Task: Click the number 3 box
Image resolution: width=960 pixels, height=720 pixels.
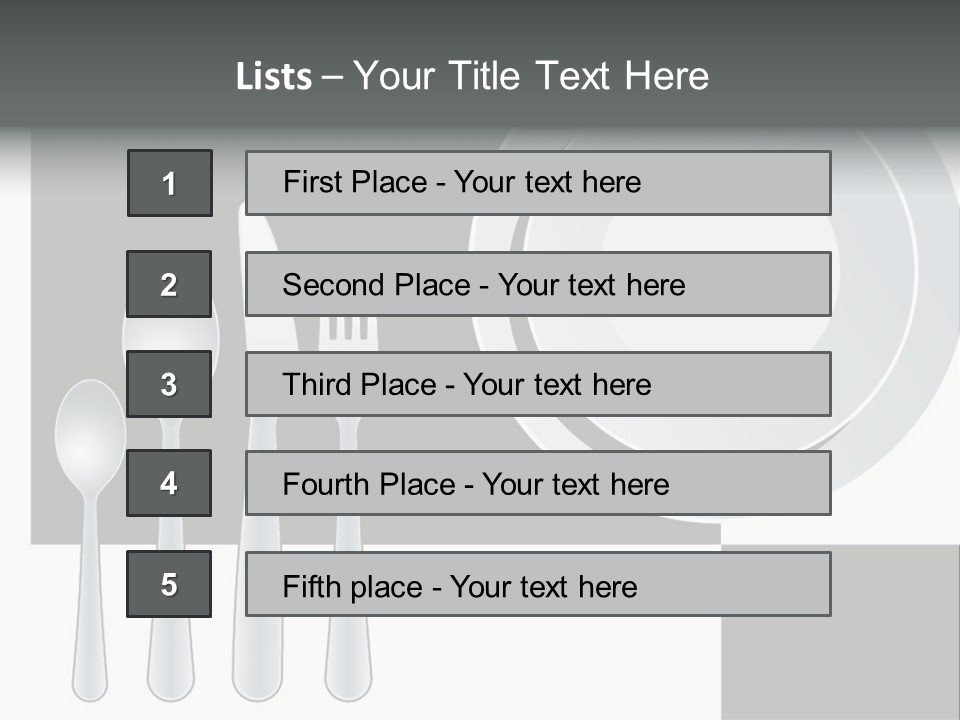Action: pos(169,384)
